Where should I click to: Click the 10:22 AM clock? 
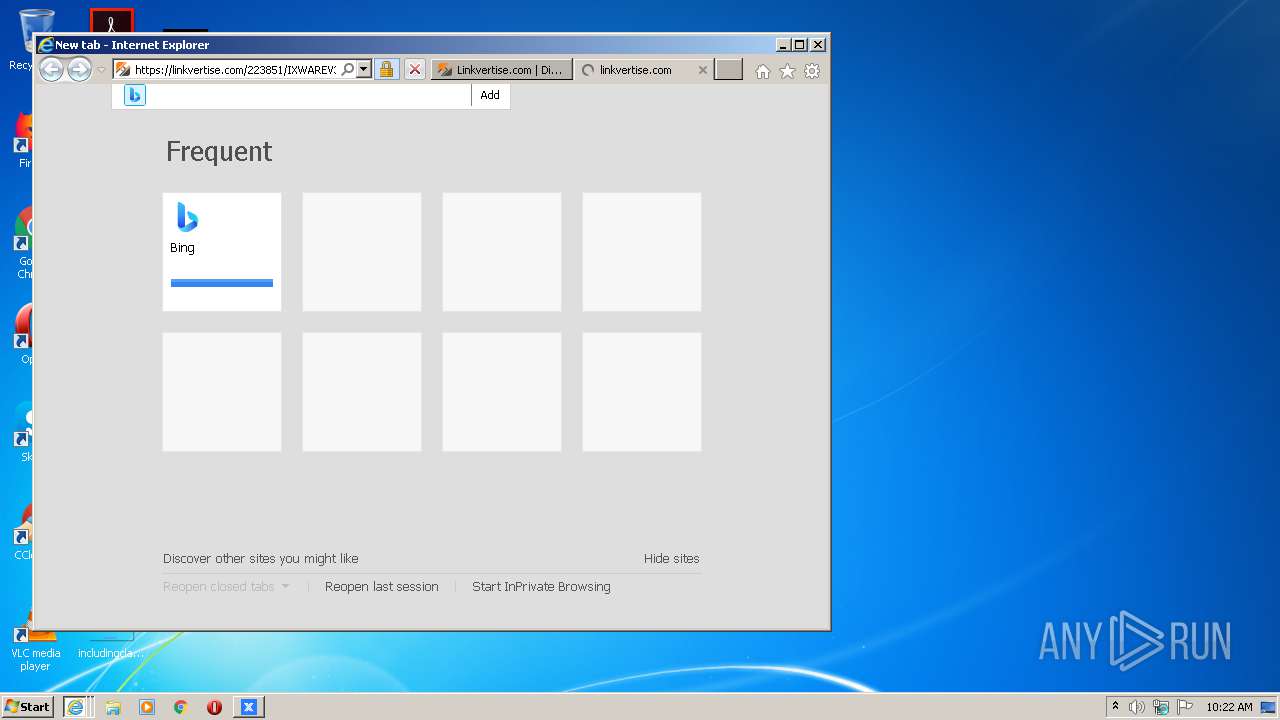click(1229, 707)
